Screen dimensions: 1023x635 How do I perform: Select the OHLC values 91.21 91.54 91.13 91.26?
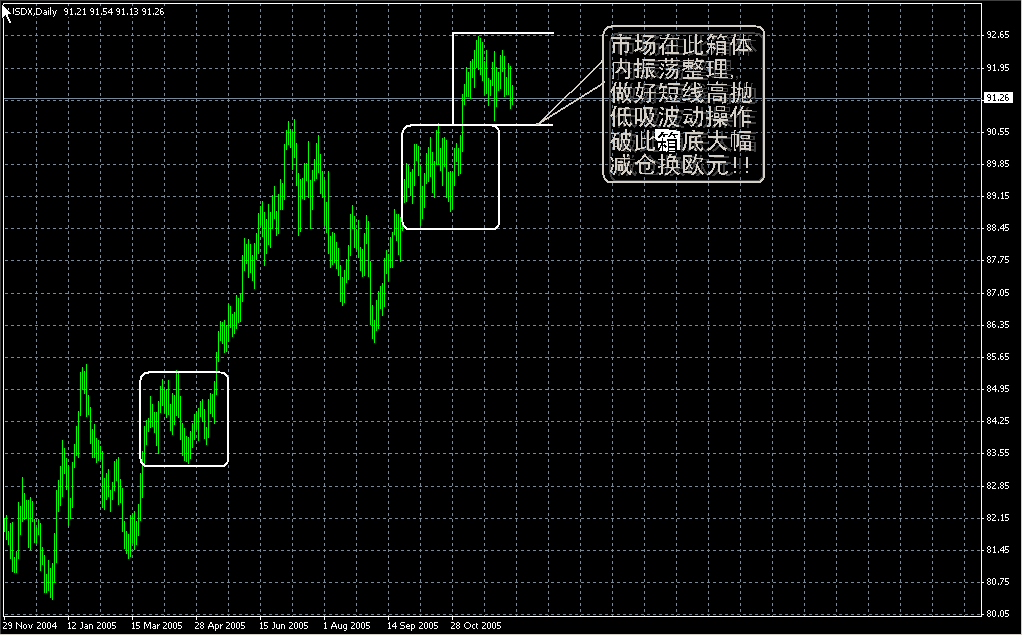(x=114, y=12)
